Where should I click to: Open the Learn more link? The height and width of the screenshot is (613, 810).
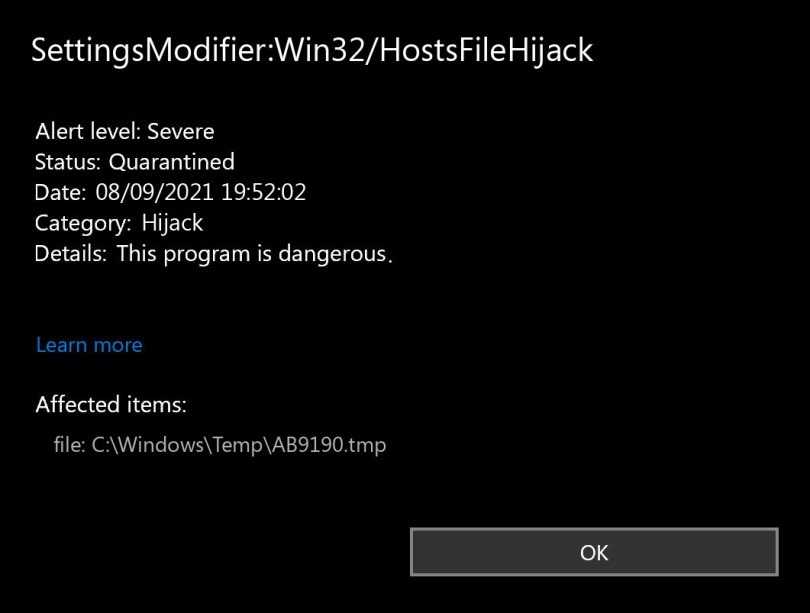pos(89,345)
